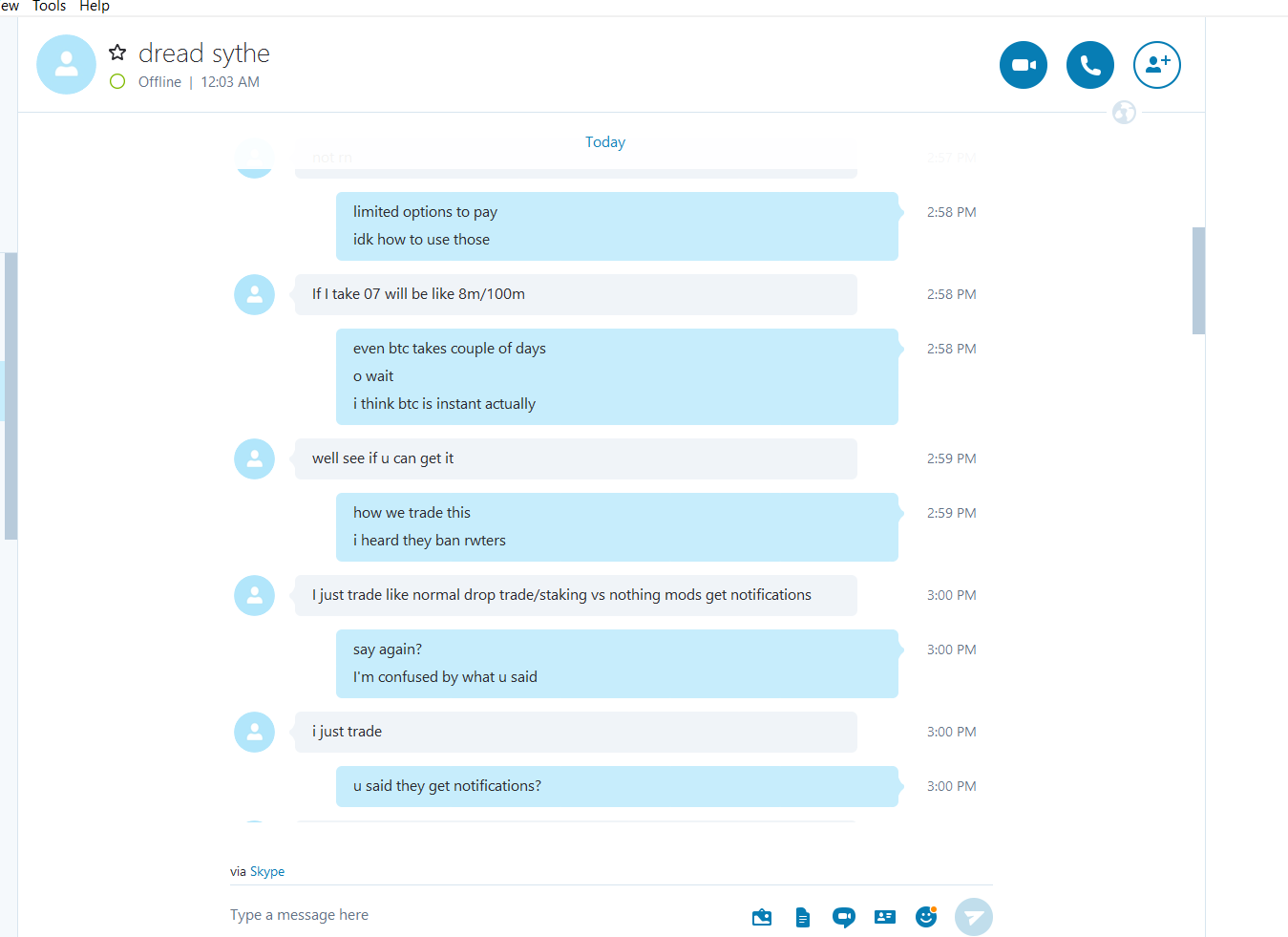Click the send file document icon
The width and height of the screenshot is (1288, 937).
tap(802, 917)
